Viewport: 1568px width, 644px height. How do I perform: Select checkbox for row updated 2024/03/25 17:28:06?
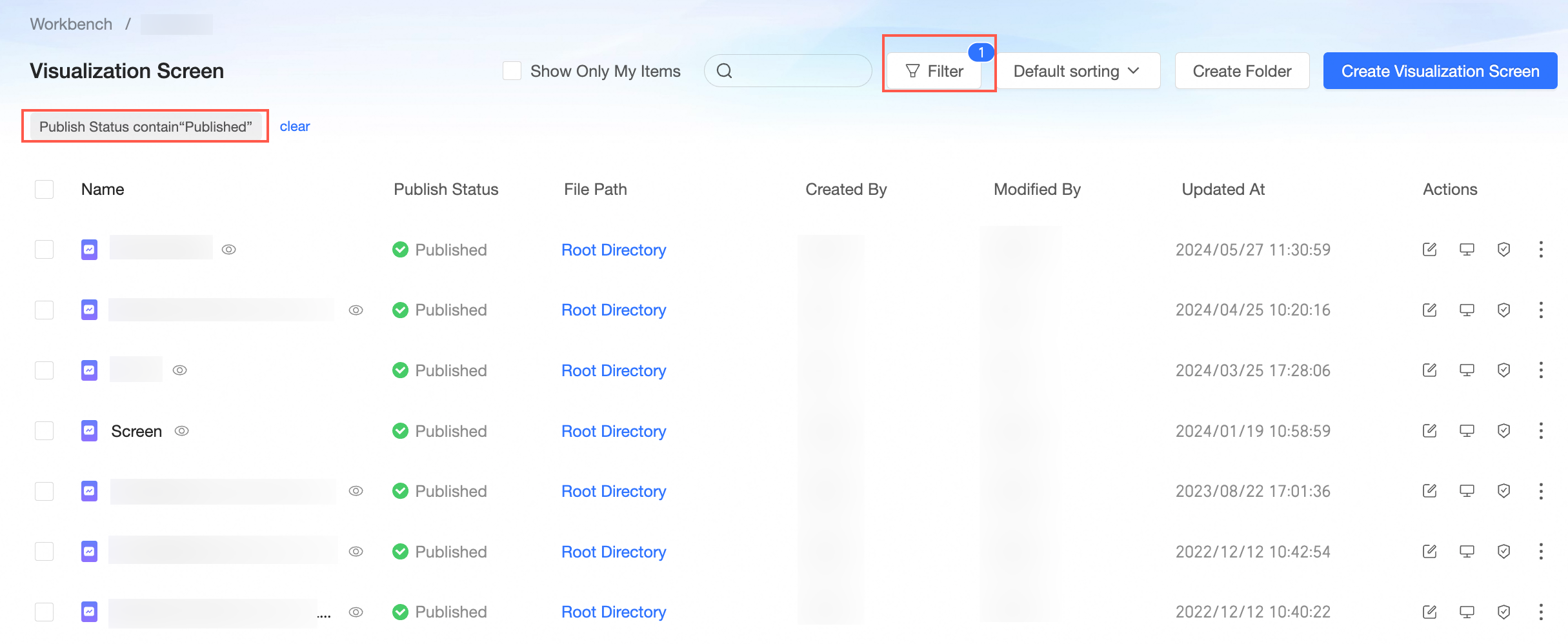tap(44, 370)
